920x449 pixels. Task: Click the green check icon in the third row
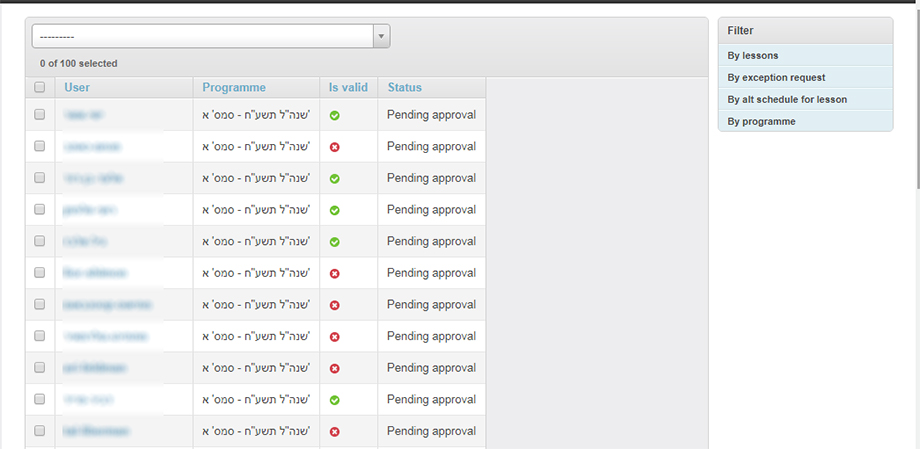pos(334,178)
